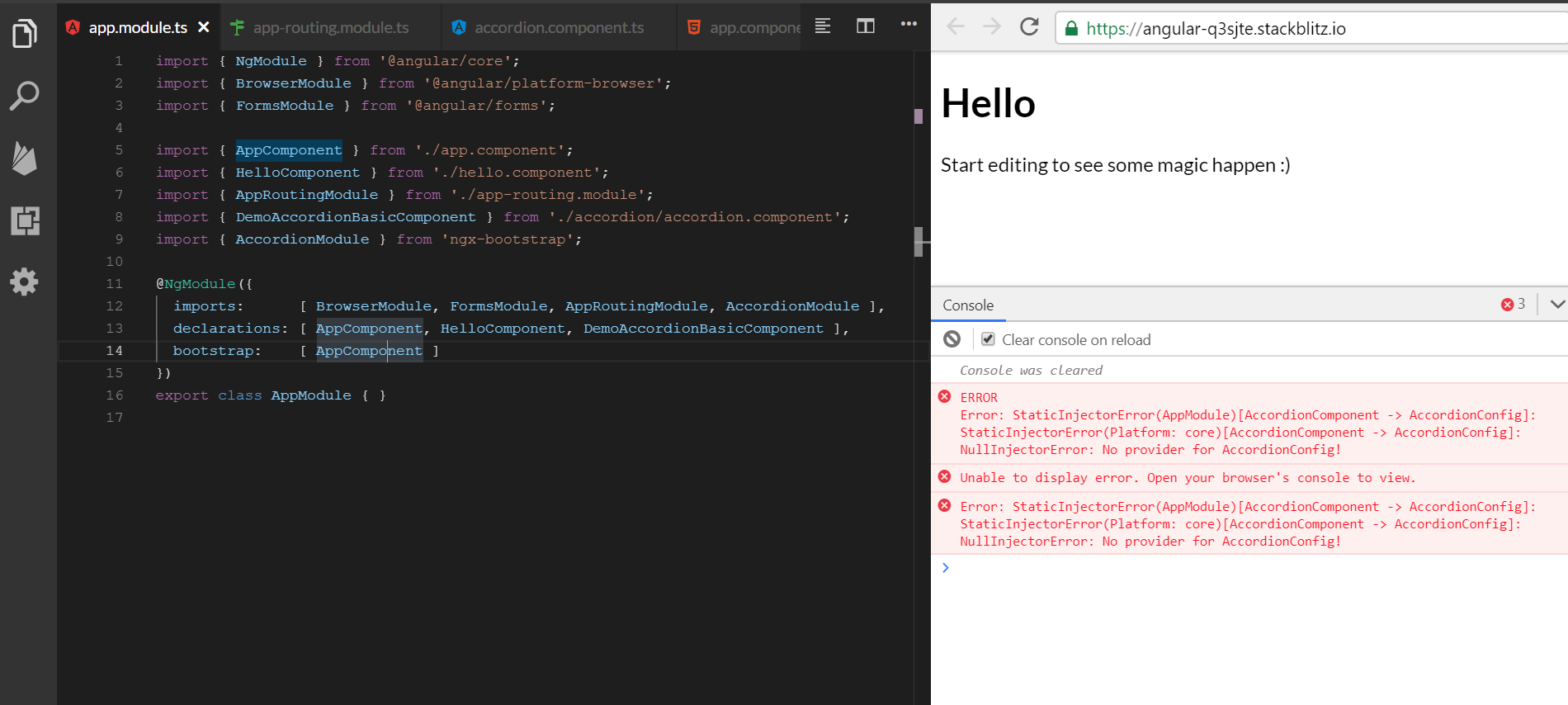Click the preview URL address field
The height and width of the screenshot is (705, 1568).
click(1312, 28)
